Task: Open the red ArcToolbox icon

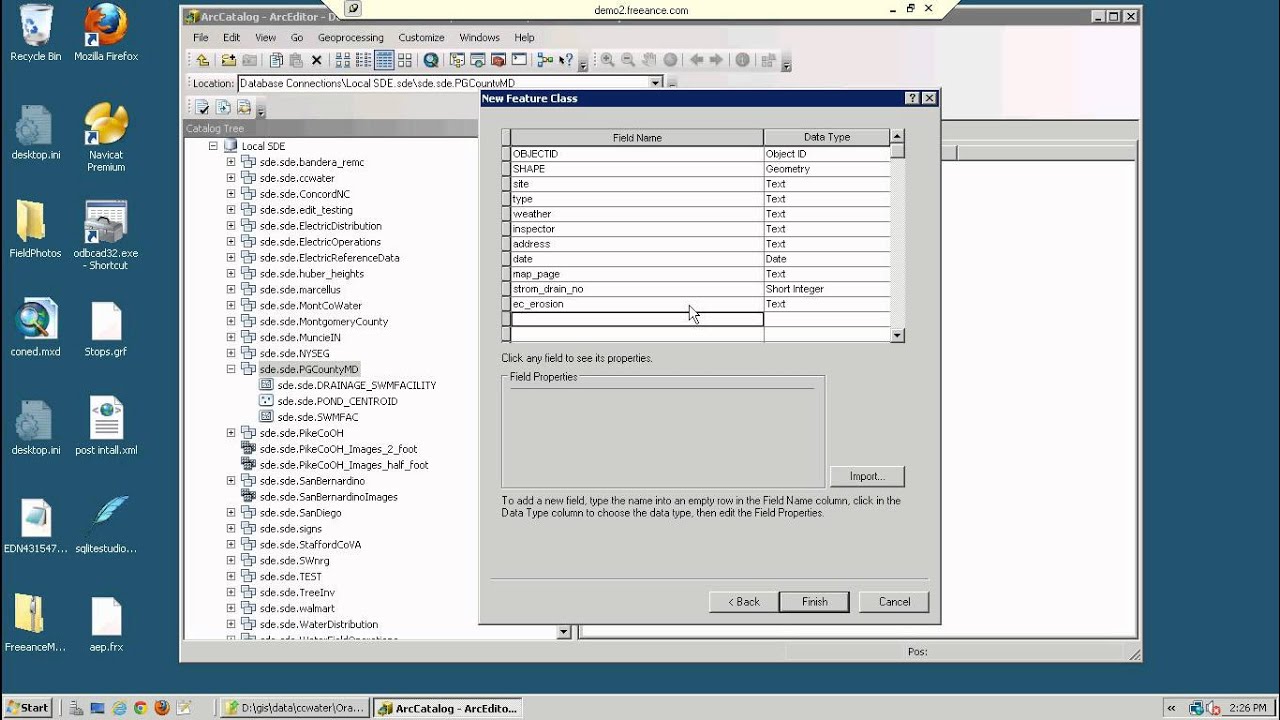Action: tap(498, 60)
